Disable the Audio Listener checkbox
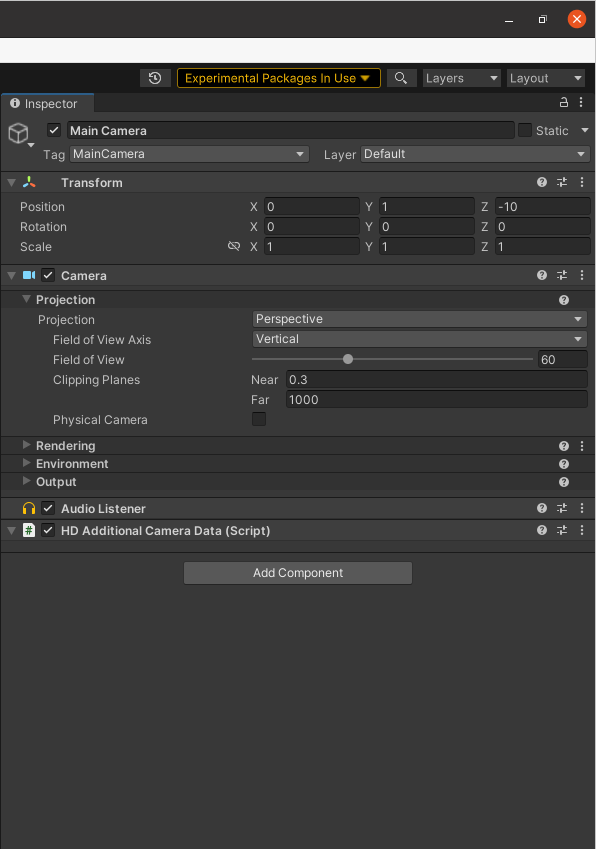The height and width of the screenshot is (849, 596). point(48,508)
